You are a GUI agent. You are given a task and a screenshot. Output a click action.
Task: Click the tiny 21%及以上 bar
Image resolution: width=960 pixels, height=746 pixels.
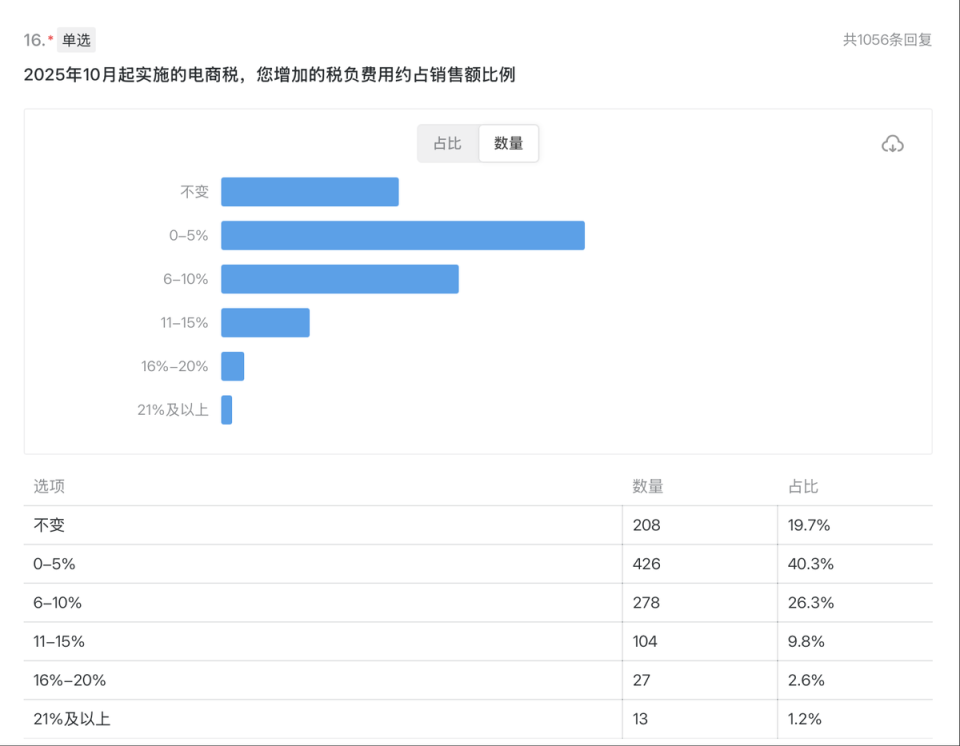(x=226, y=410)
